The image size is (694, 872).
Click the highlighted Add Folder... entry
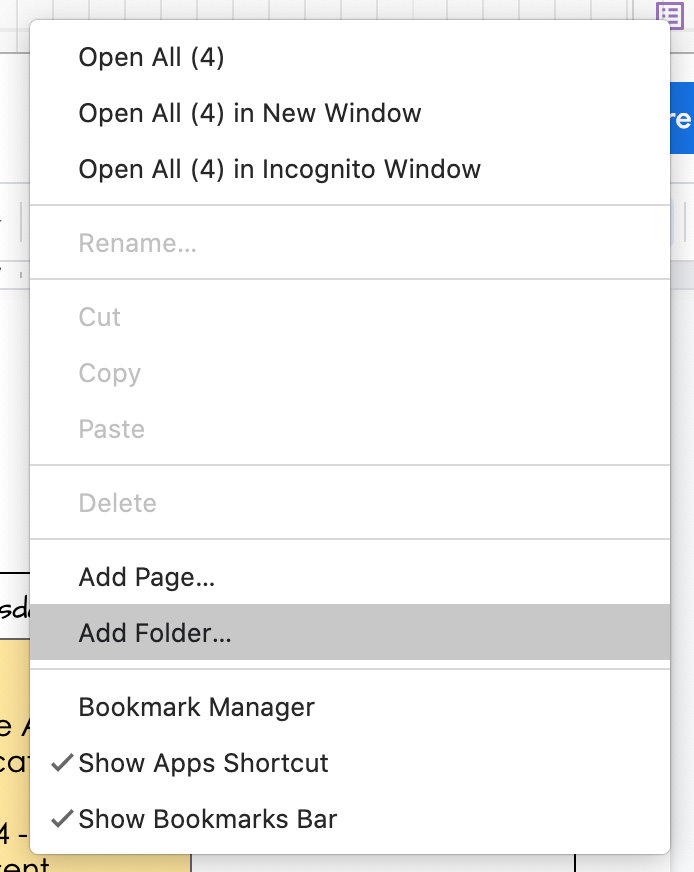tap(155, 633)
